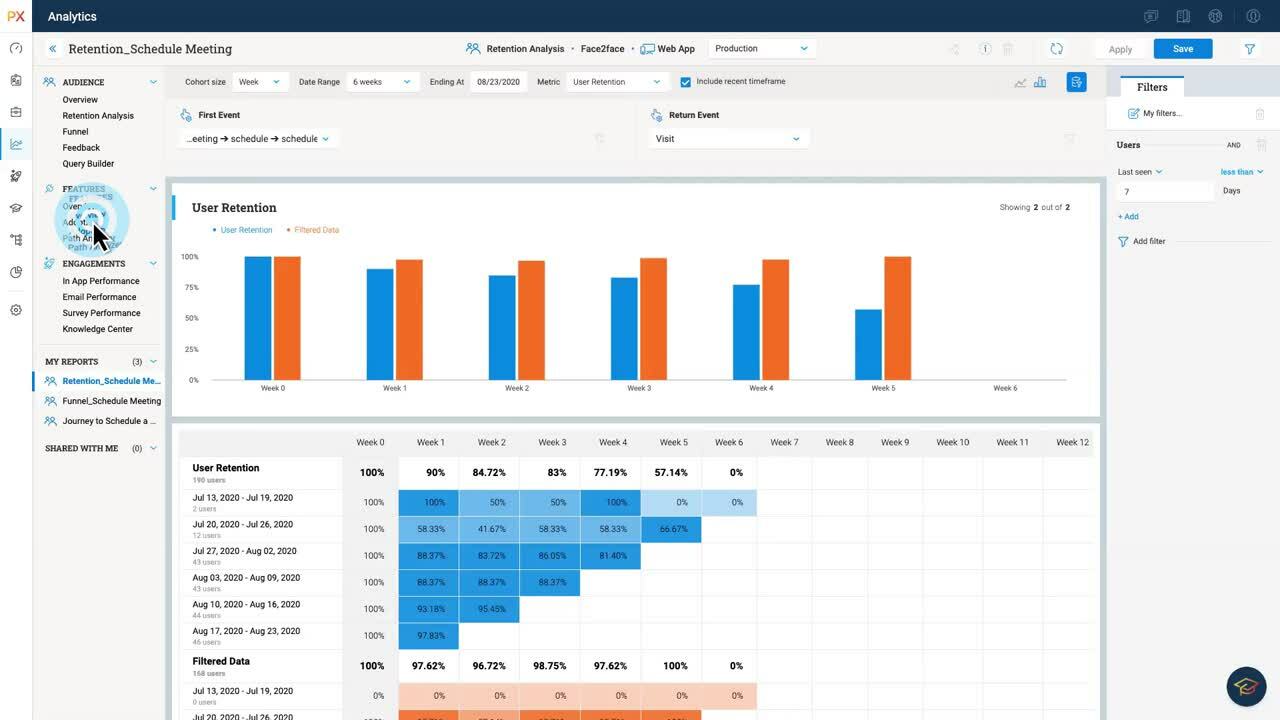Open Journey to Schedule report

[x=109, y=421]
